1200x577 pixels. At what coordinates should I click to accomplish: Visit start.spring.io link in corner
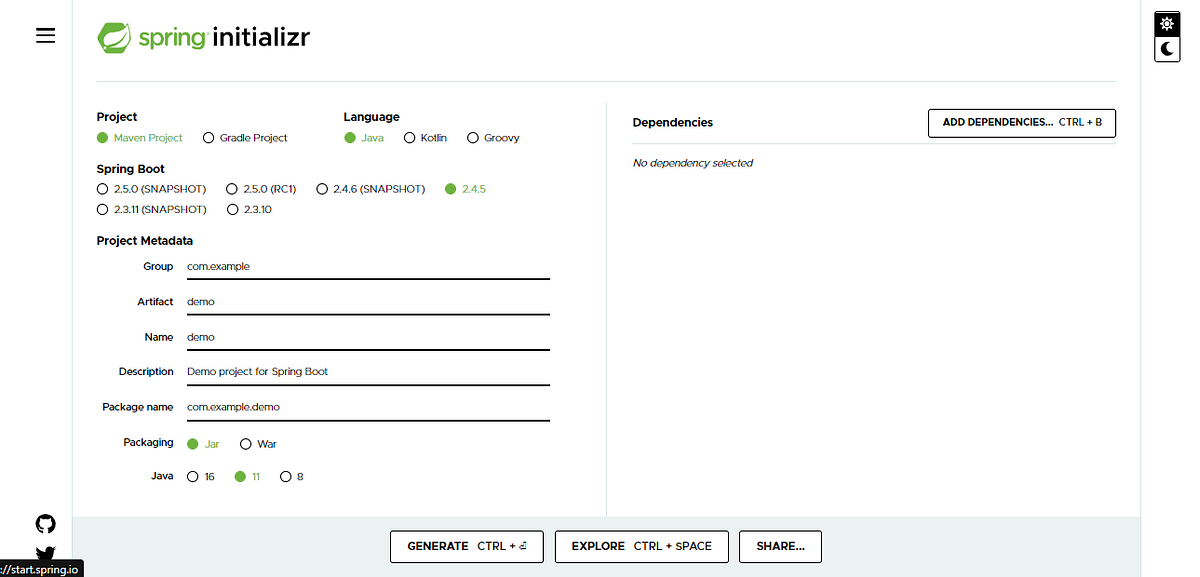tap(41, 568)
